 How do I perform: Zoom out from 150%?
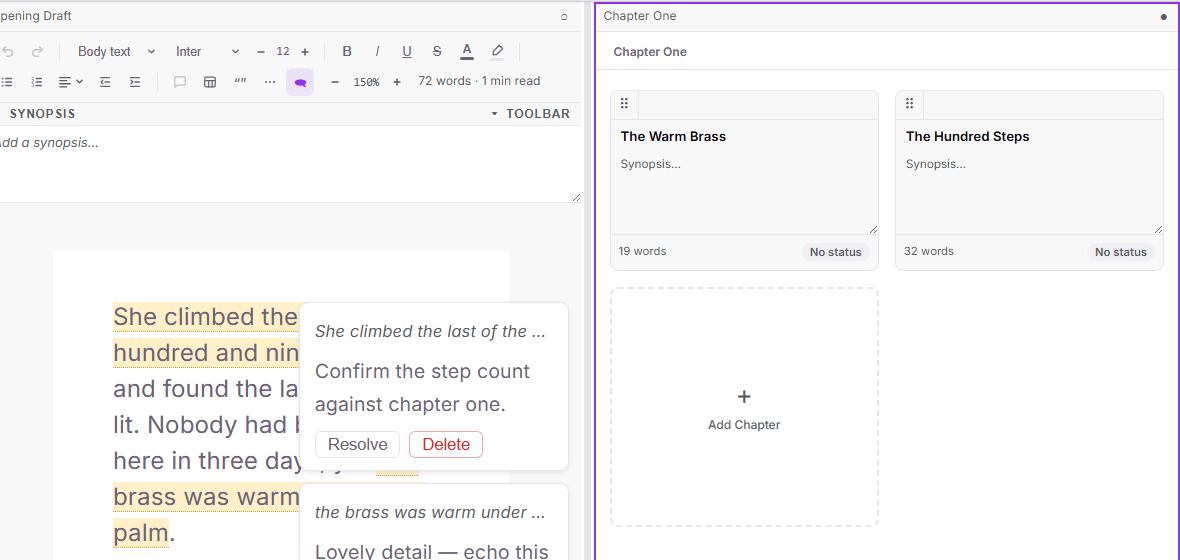point(335,82)
